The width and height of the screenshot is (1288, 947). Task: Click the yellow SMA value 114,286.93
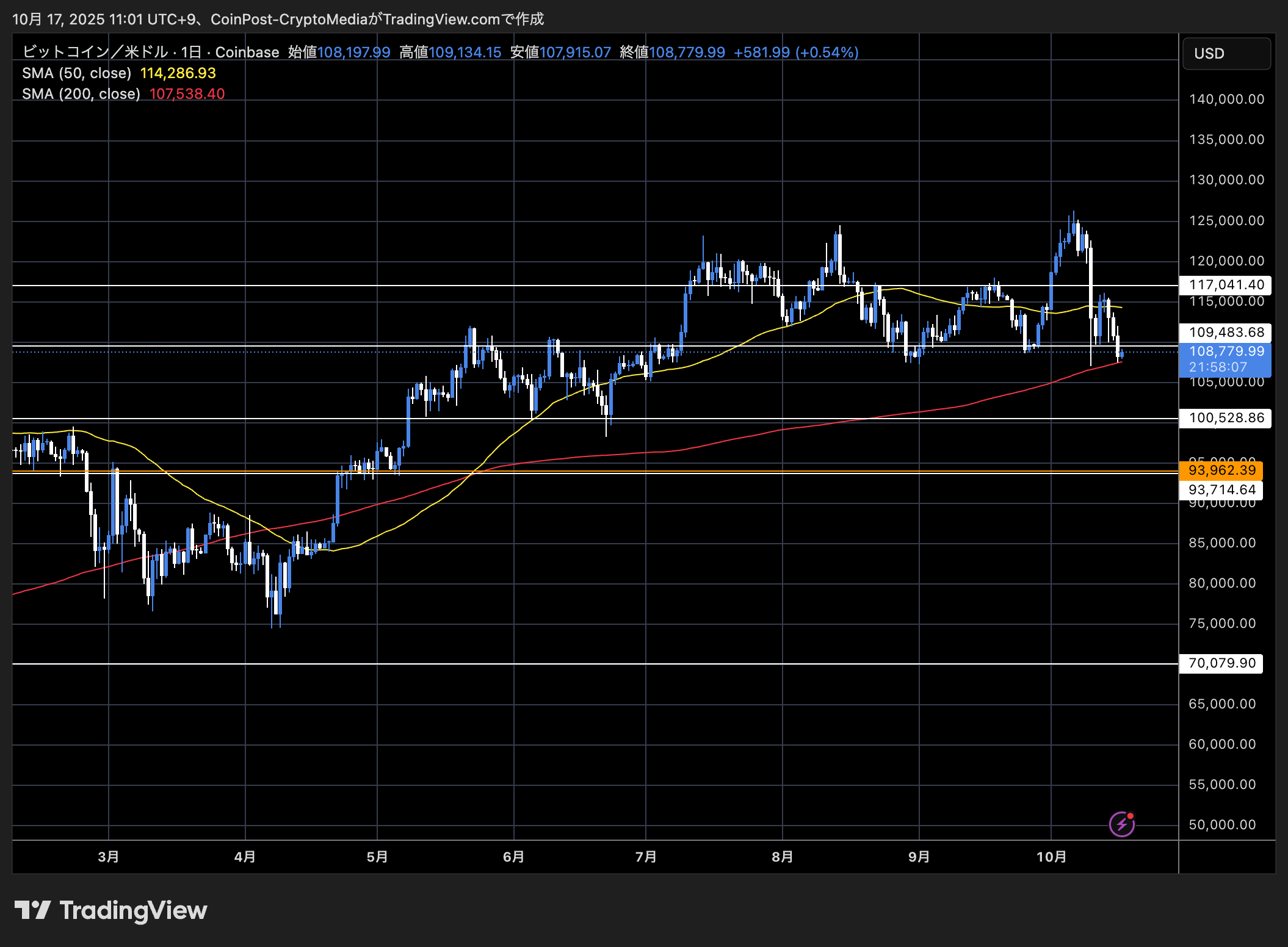pyautogui.click(x=178, y=73)
